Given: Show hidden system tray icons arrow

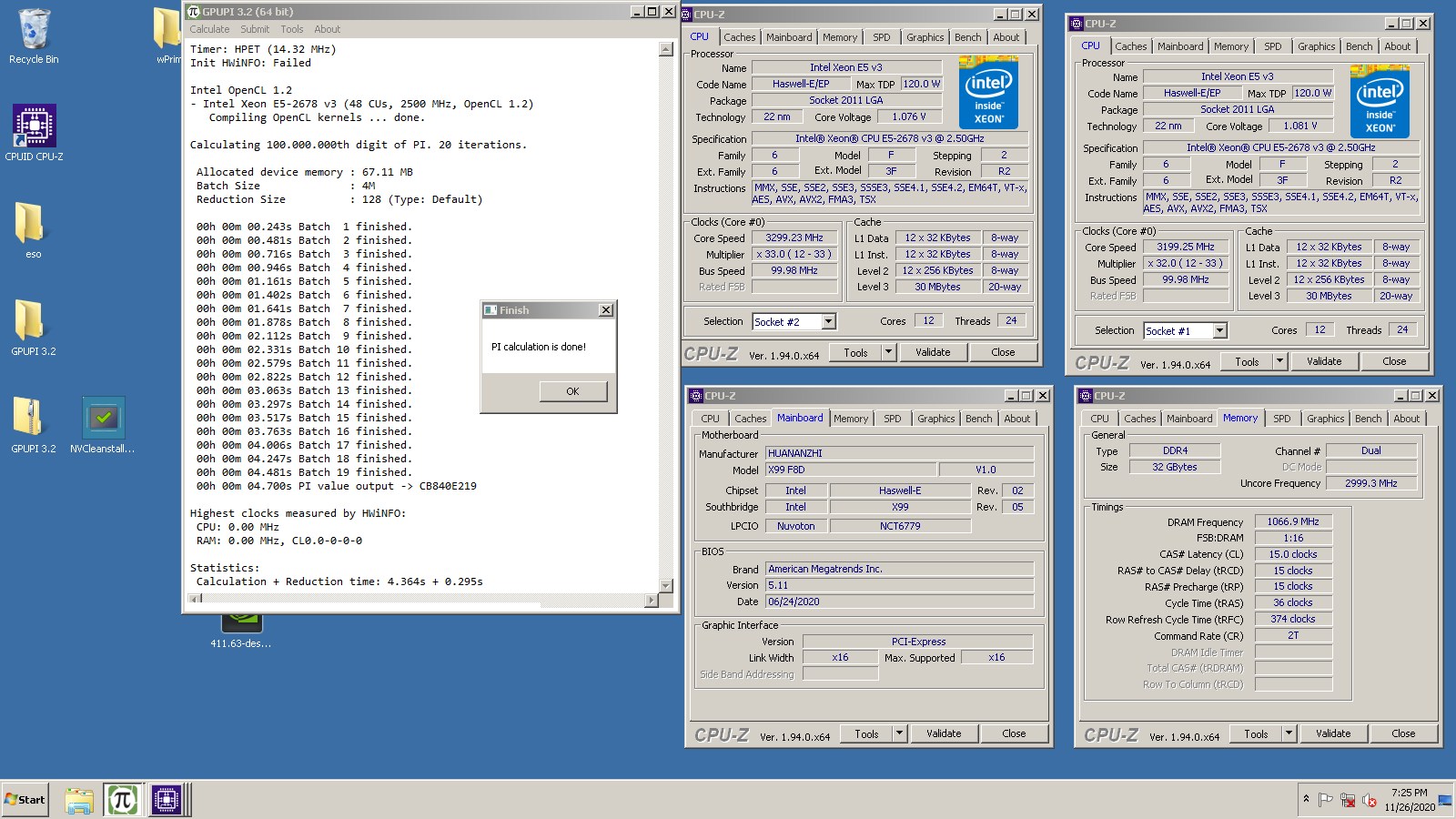Looking at the screenshot, I should [1306, 799].
